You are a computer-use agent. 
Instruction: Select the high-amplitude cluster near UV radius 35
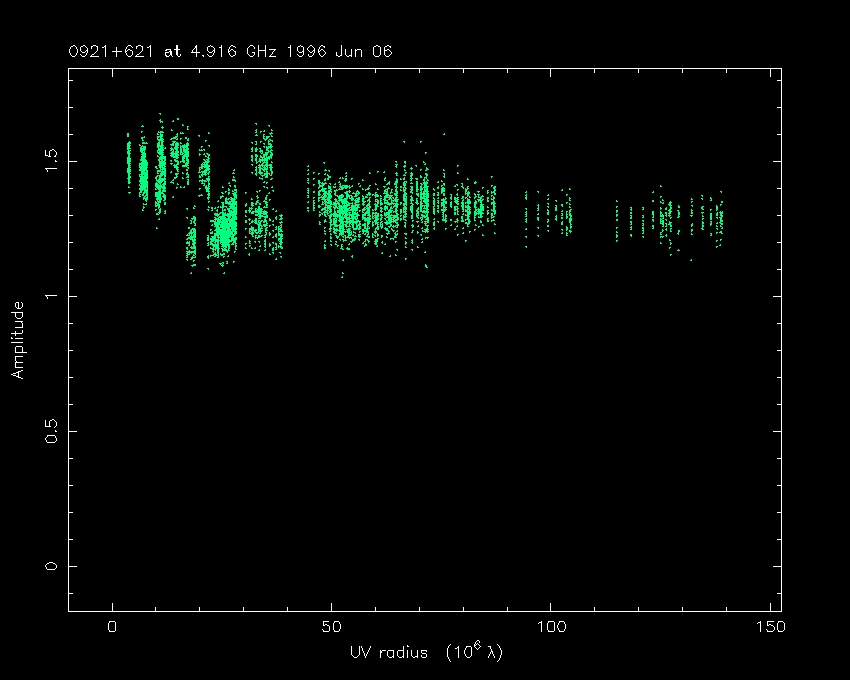263,155
